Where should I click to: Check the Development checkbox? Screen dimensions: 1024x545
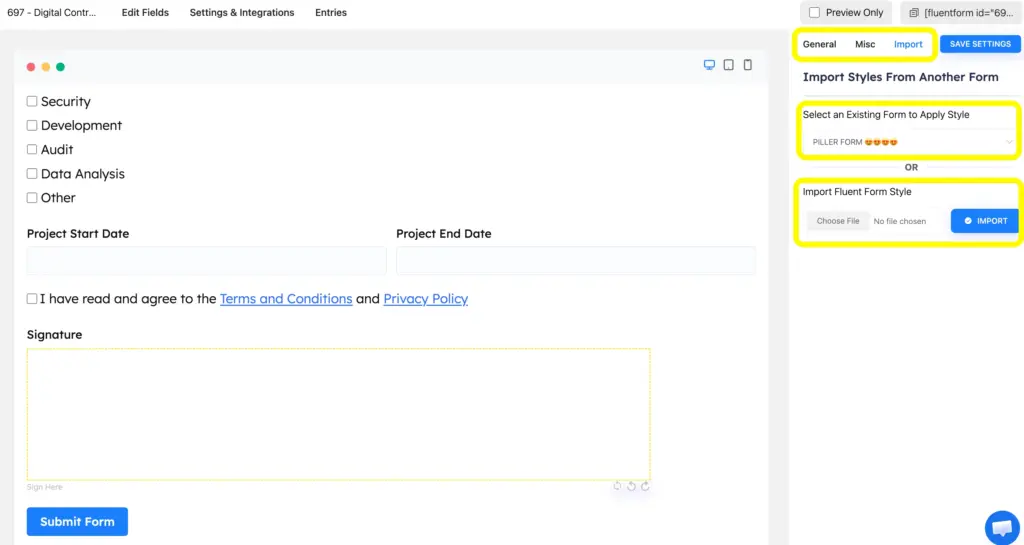click(31, 125)
